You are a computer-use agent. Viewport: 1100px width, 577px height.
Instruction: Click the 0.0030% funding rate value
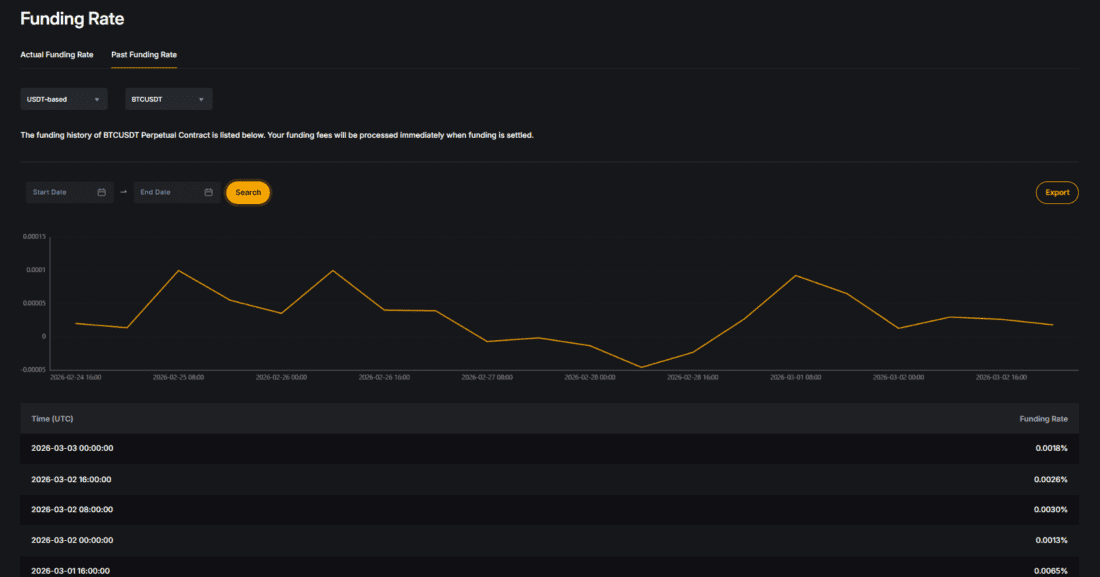pyautogui.click(x=1051, y=510)
